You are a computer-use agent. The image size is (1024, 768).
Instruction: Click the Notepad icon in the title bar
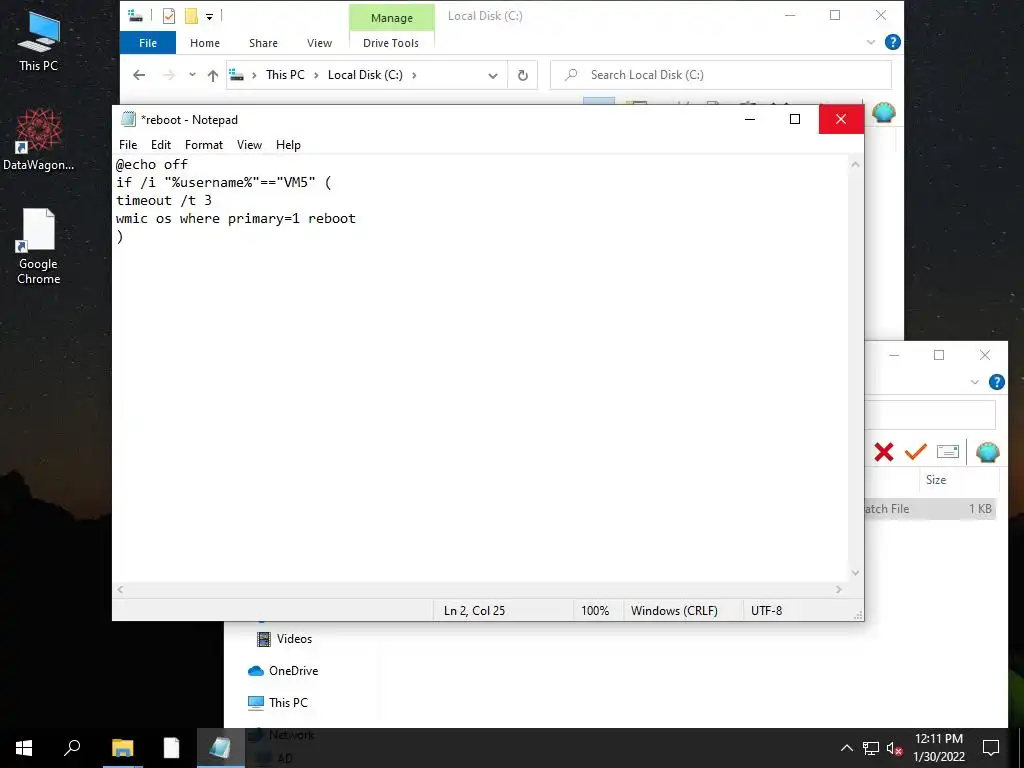[128, 120]
